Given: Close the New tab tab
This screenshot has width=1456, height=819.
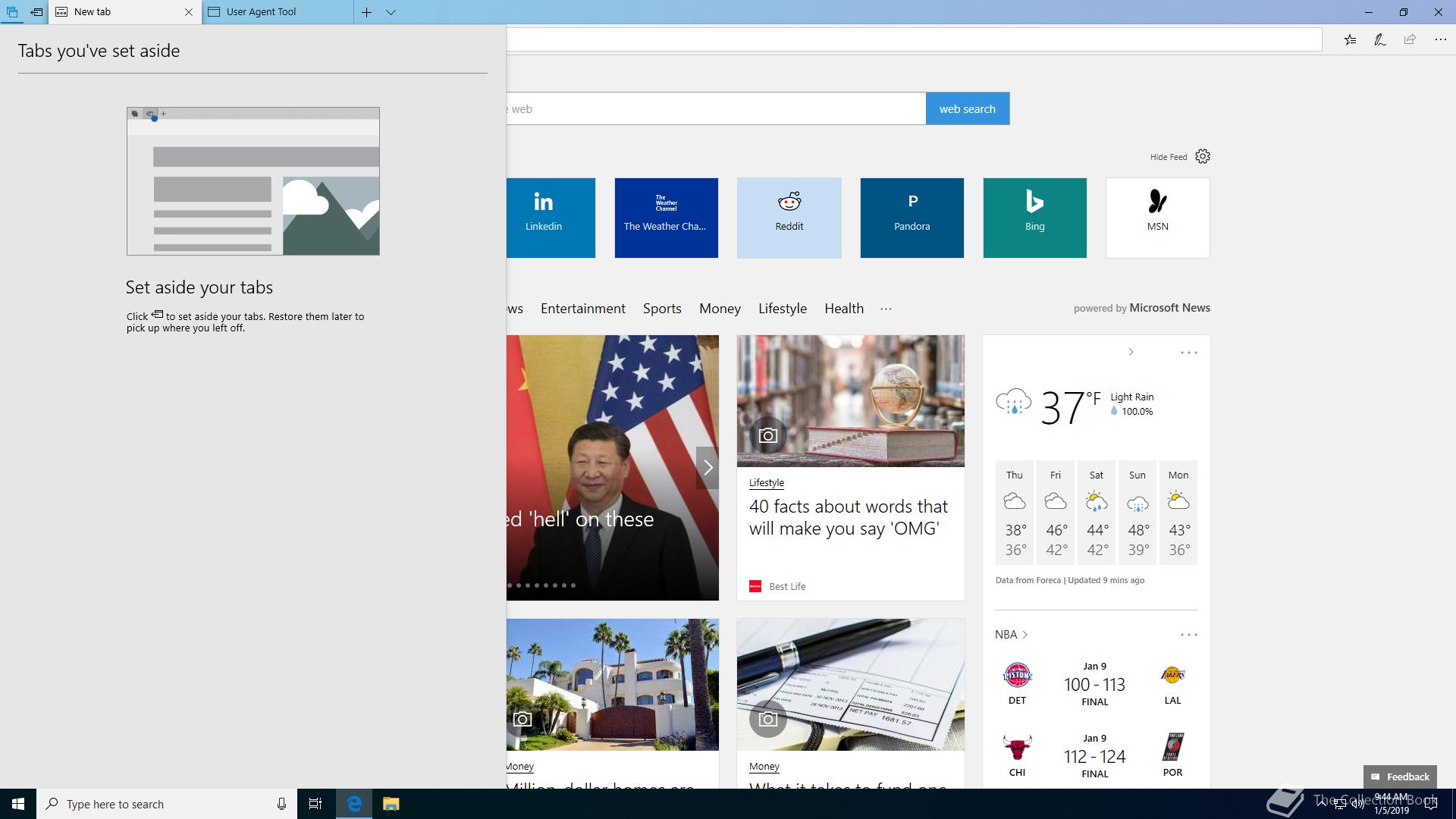Looking at the screenshot, I should coord(189,12).
